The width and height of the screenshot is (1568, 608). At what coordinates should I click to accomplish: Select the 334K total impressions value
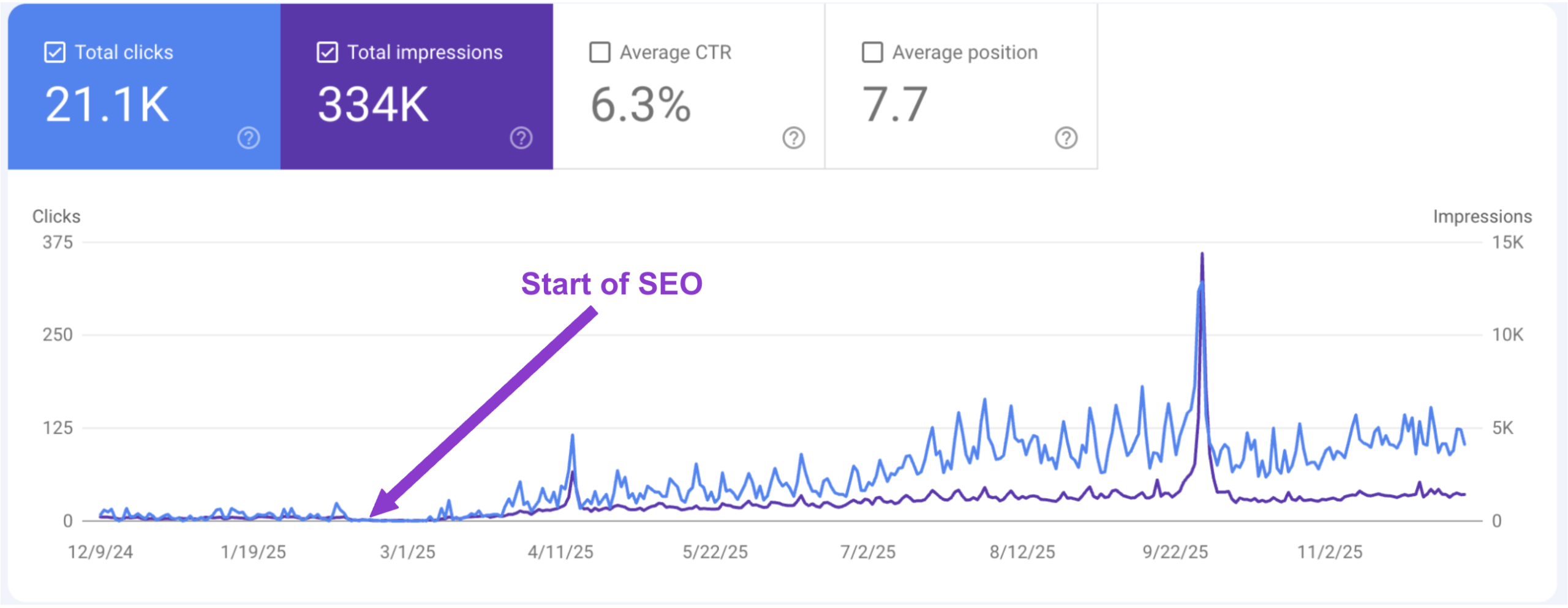(x=373, y=105)
